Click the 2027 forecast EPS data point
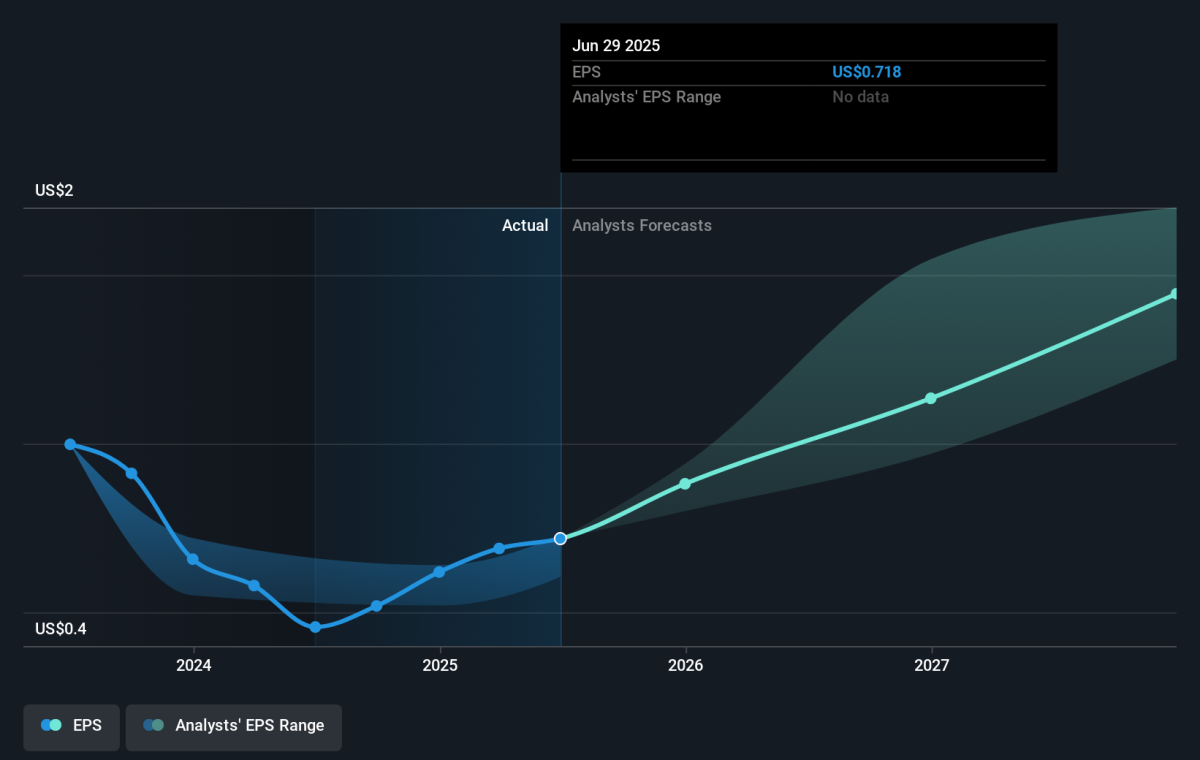The image size is (1200, 760). tap(931, 398)
